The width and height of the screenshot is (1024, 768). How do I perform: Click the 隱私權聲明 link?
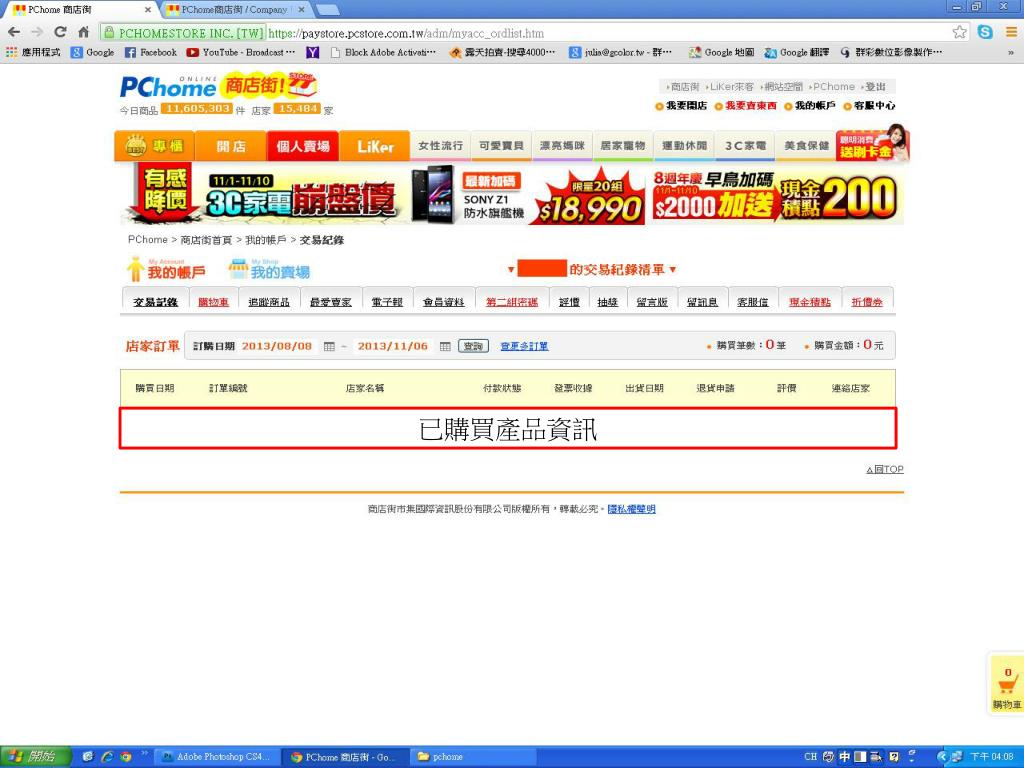click(x=632, y=509)
